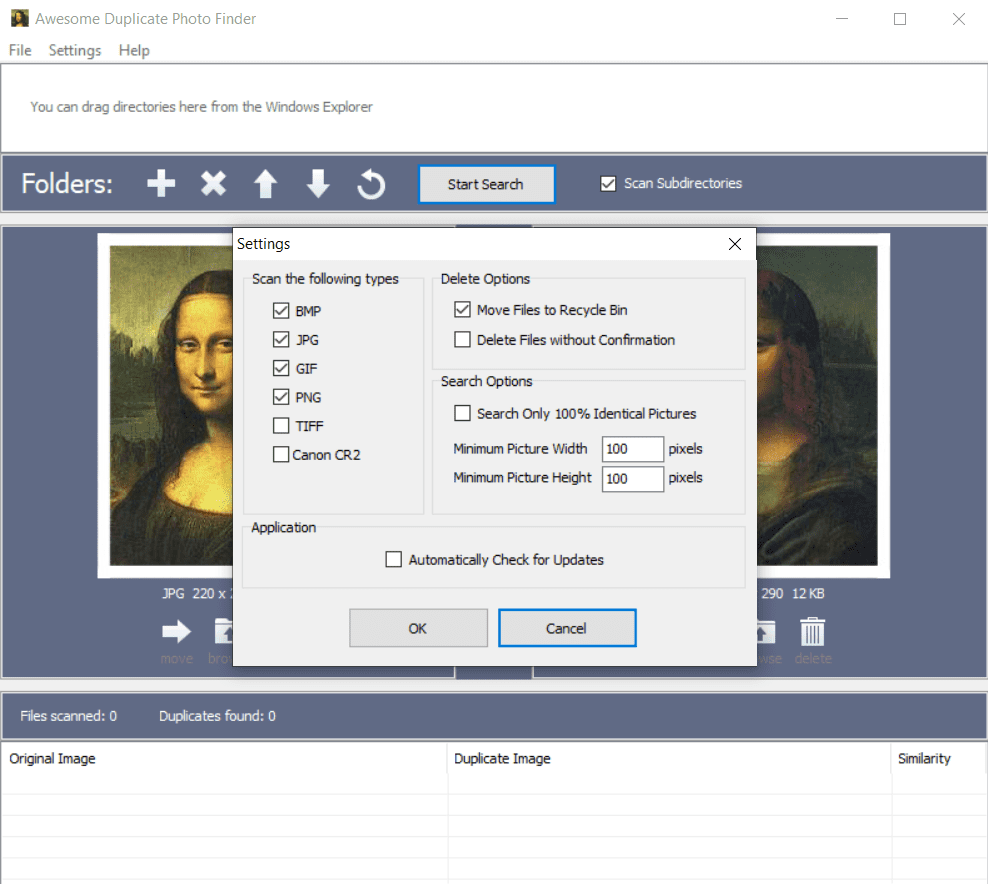
Task: Open the File menu
Action: pyautogui.click(x=20, y=50)
